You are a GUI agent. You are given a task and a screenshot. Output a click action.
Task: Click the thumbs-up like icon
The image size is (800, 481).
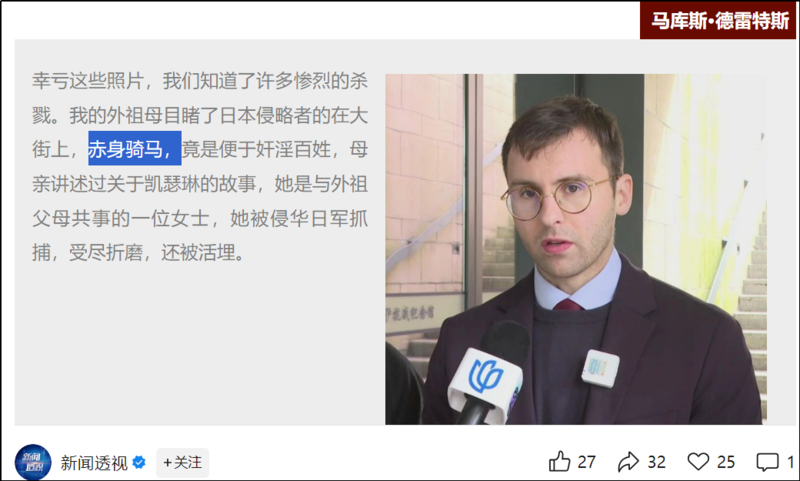pos(560,462)
